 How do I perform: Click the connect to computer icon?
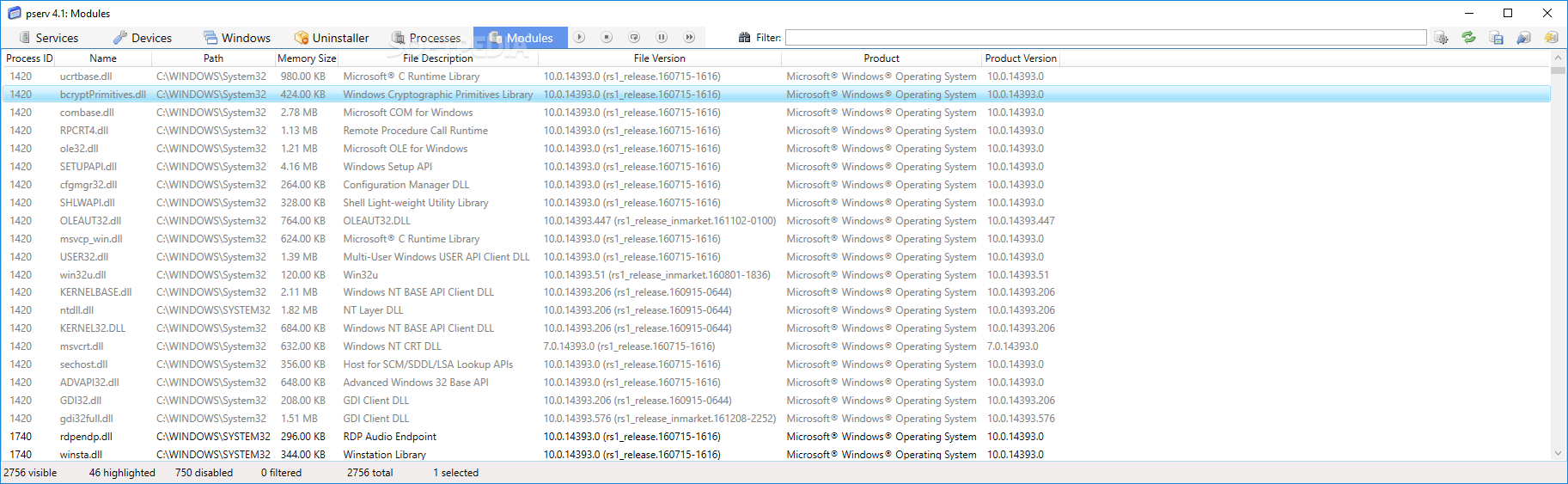pos(1524,38)
